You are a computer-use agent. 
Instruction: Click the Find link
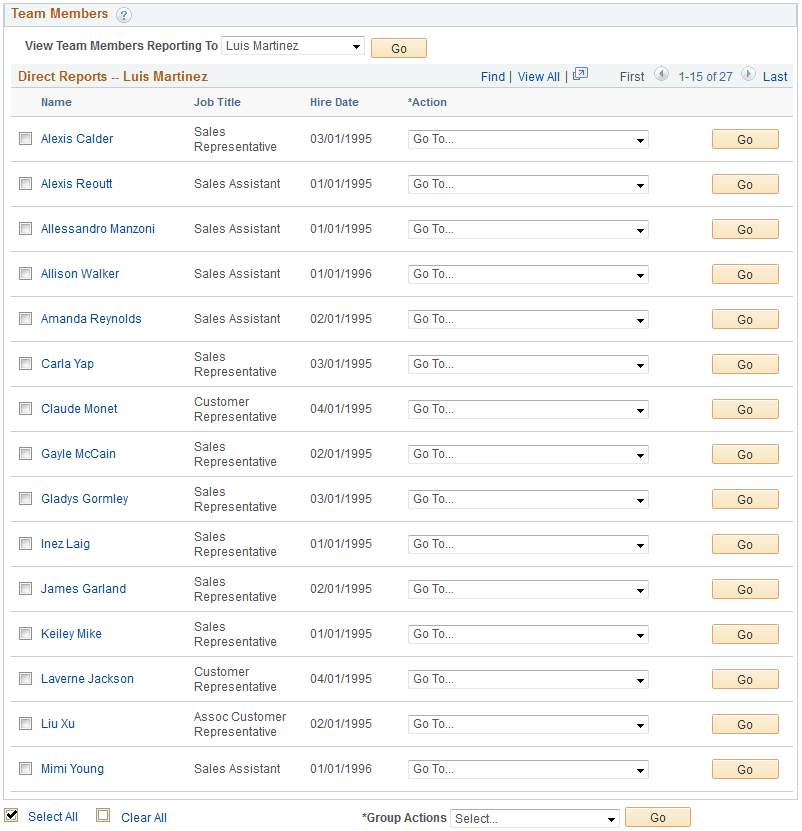point(492,76)
